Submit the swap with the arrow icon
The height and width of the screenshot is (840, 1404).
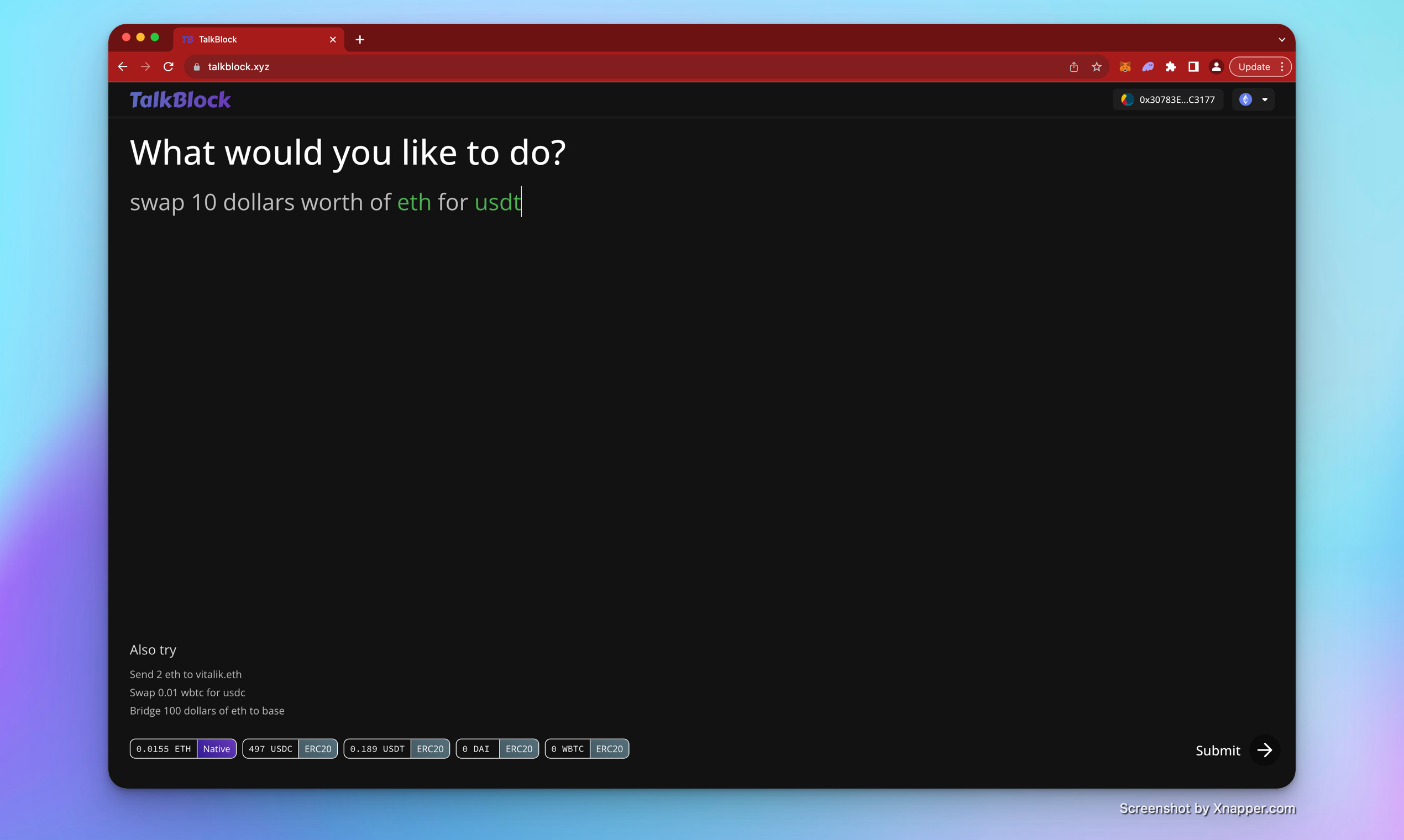point(1265,750)
